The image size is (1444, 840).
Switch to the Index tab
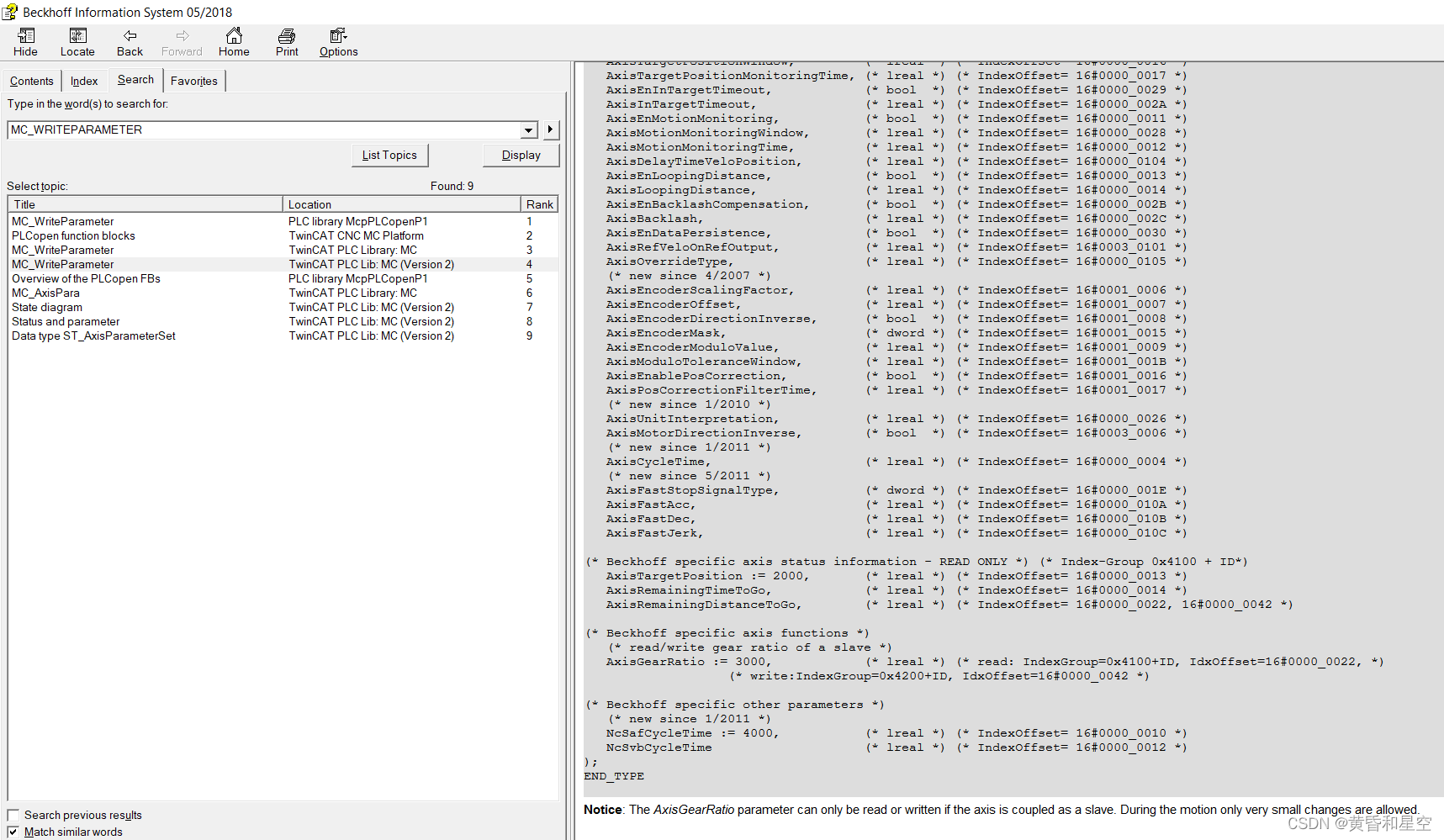click(84, 81)
